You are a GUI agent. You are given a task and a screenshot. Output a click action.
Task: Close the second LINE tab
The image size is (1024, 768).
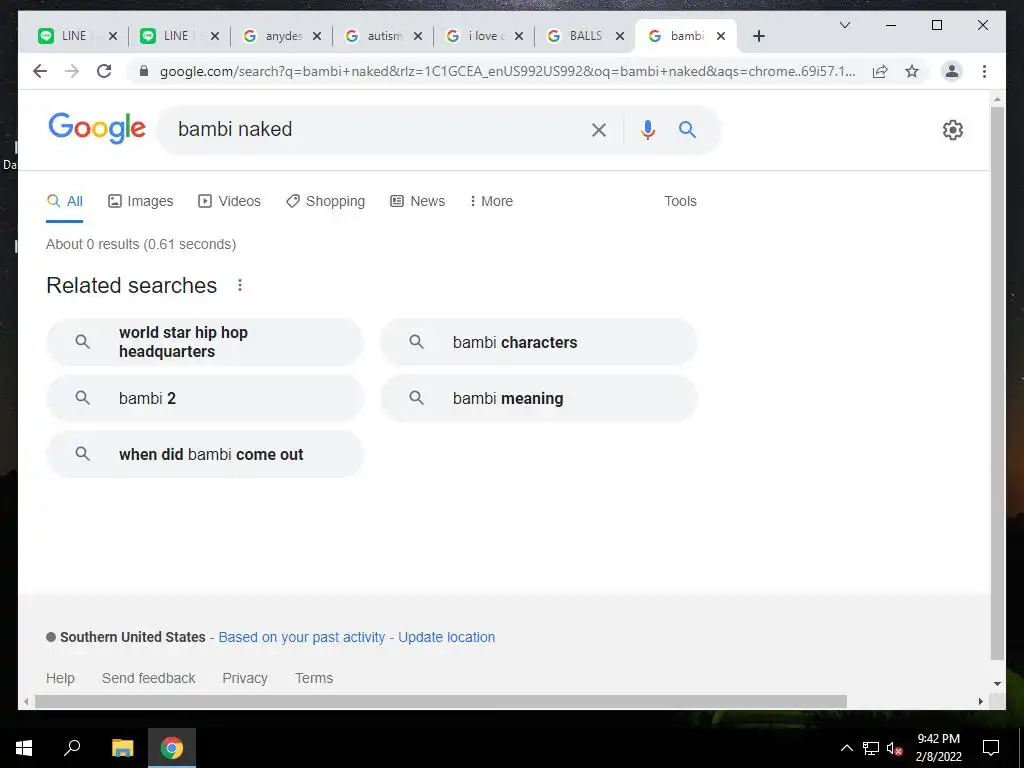215,36
